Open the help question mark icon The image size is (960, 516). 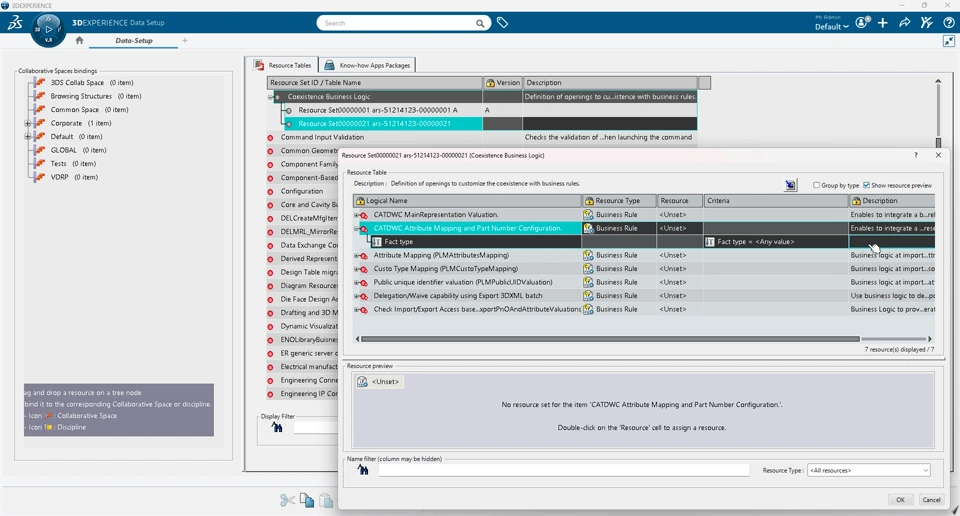[948, 23]
